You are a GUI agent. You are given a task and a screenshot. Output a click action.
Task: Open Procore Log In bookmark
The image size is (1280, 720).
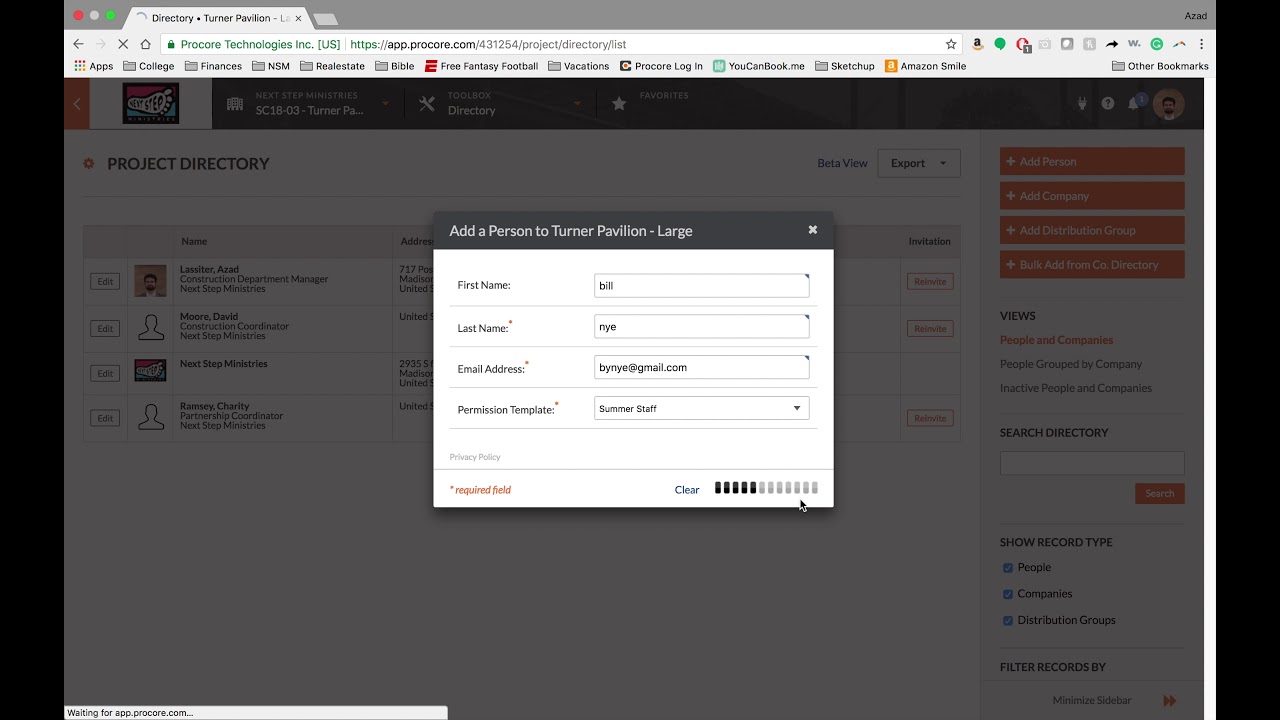tap(661, 66)
